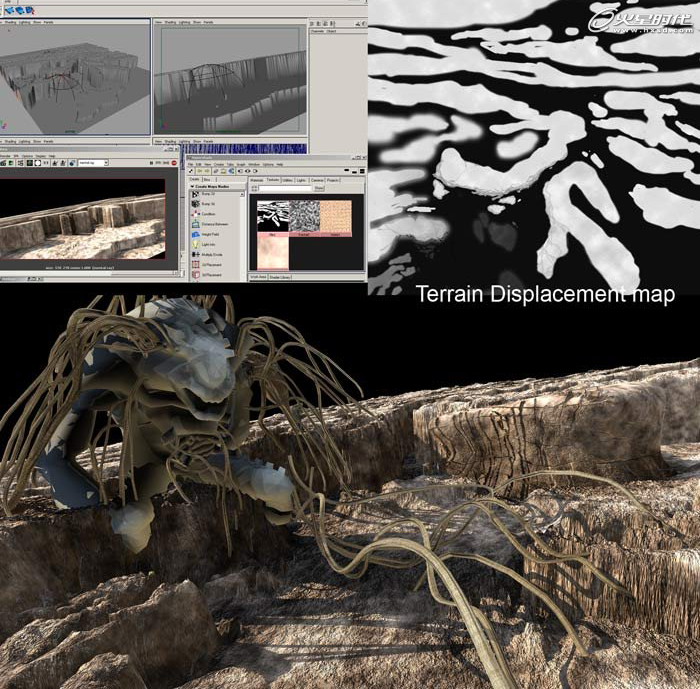
Task: Show bottom tabs only in Hypershade
Action: pos(354,172)
